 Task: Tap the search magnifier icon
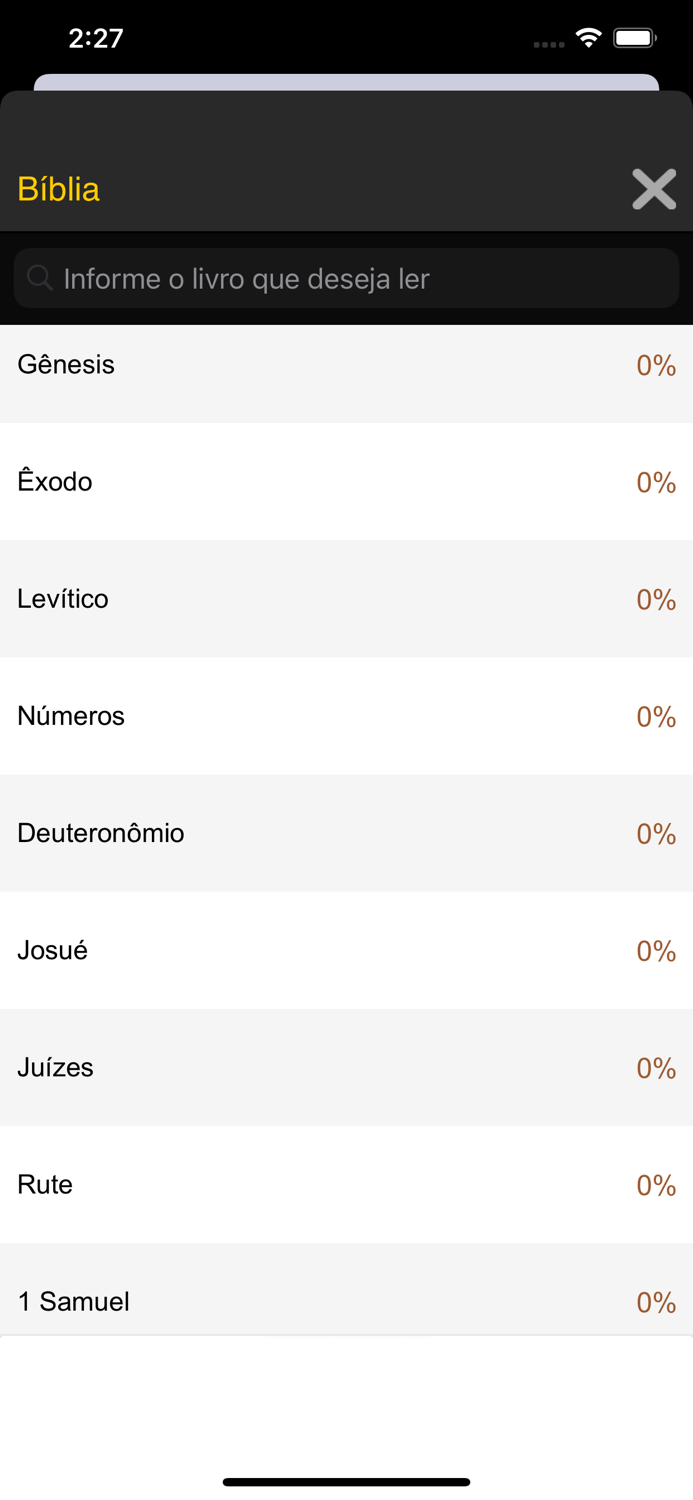click(40, 278)
